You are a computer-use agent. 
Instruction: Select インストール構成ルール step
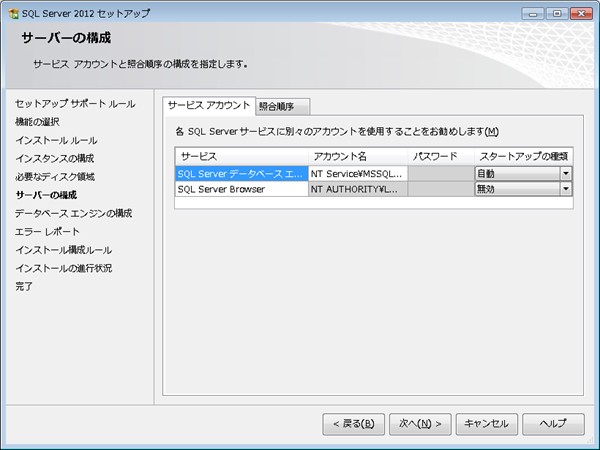pos(64,250)
